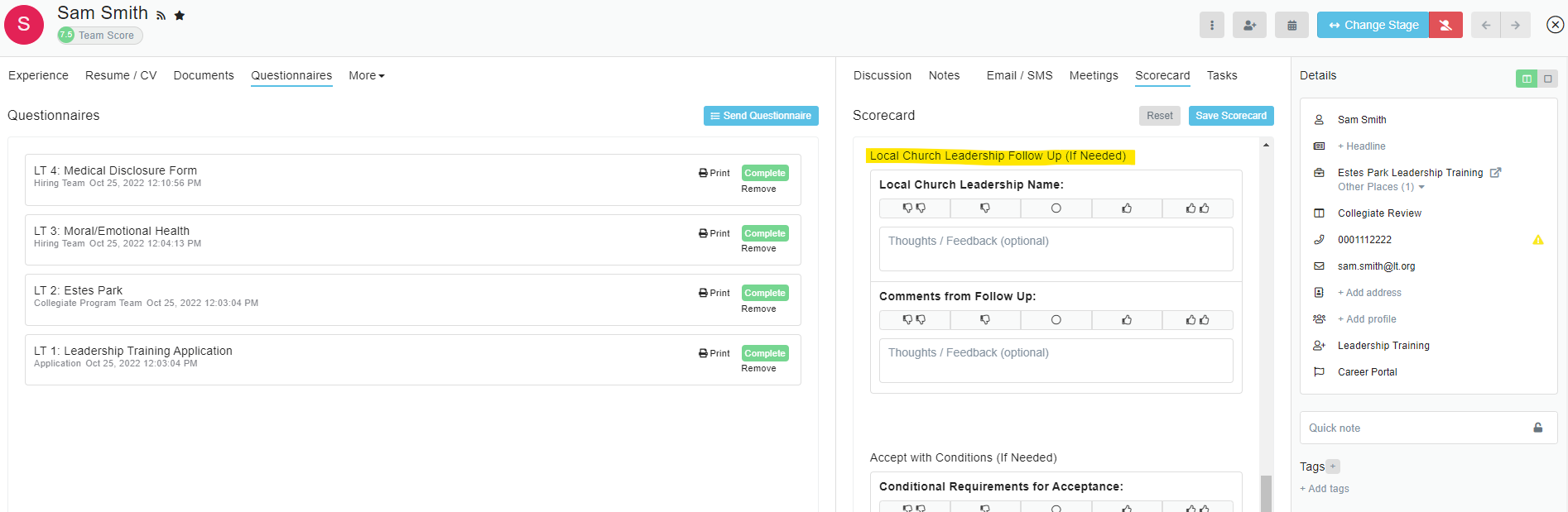Screen dimensions: 1568x512
Task: Click the Save Scorecard button
Action: click(1230, 116)
